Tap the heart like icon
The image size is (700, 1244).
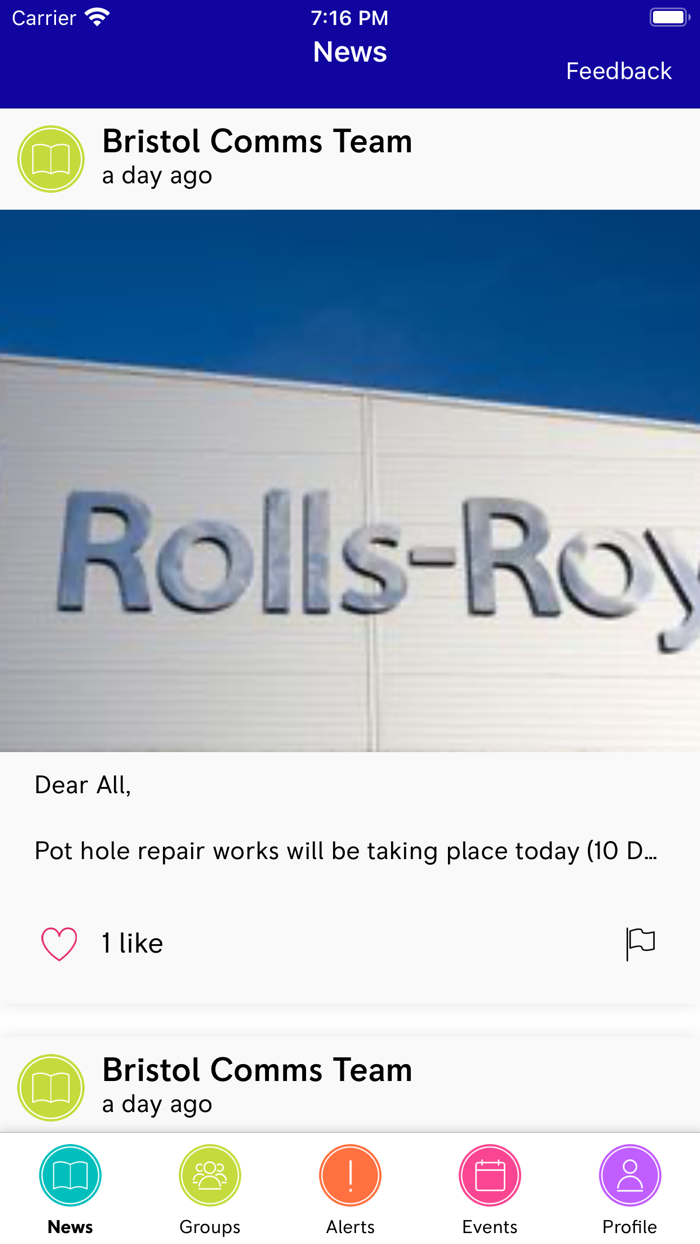59,944
